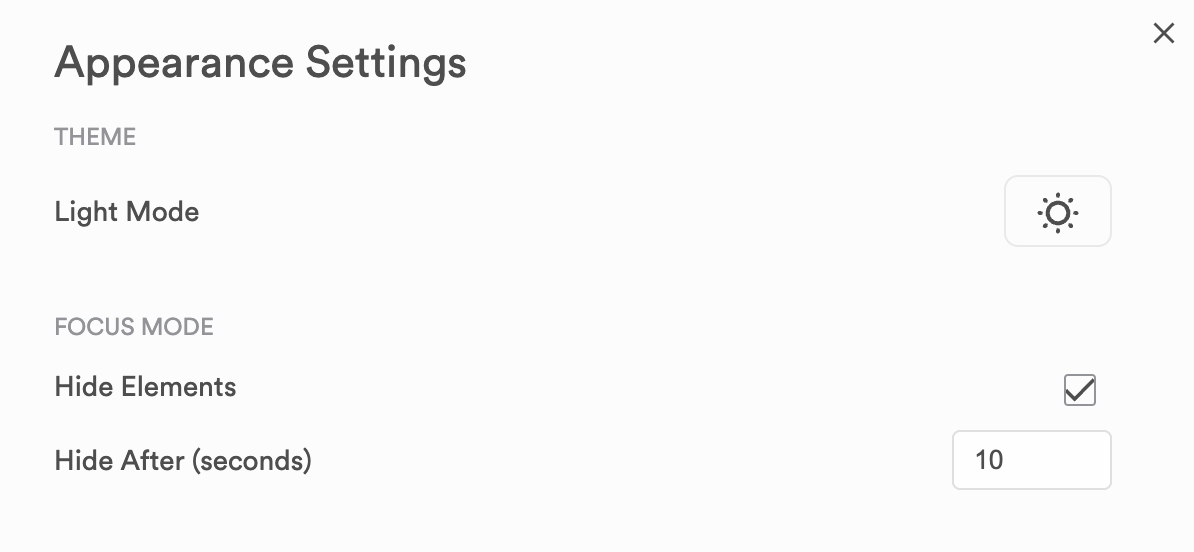The image size is (1194, 552).
Task: Disable hiding elements in Focus Mode
Action: (x=1080, y=390)
